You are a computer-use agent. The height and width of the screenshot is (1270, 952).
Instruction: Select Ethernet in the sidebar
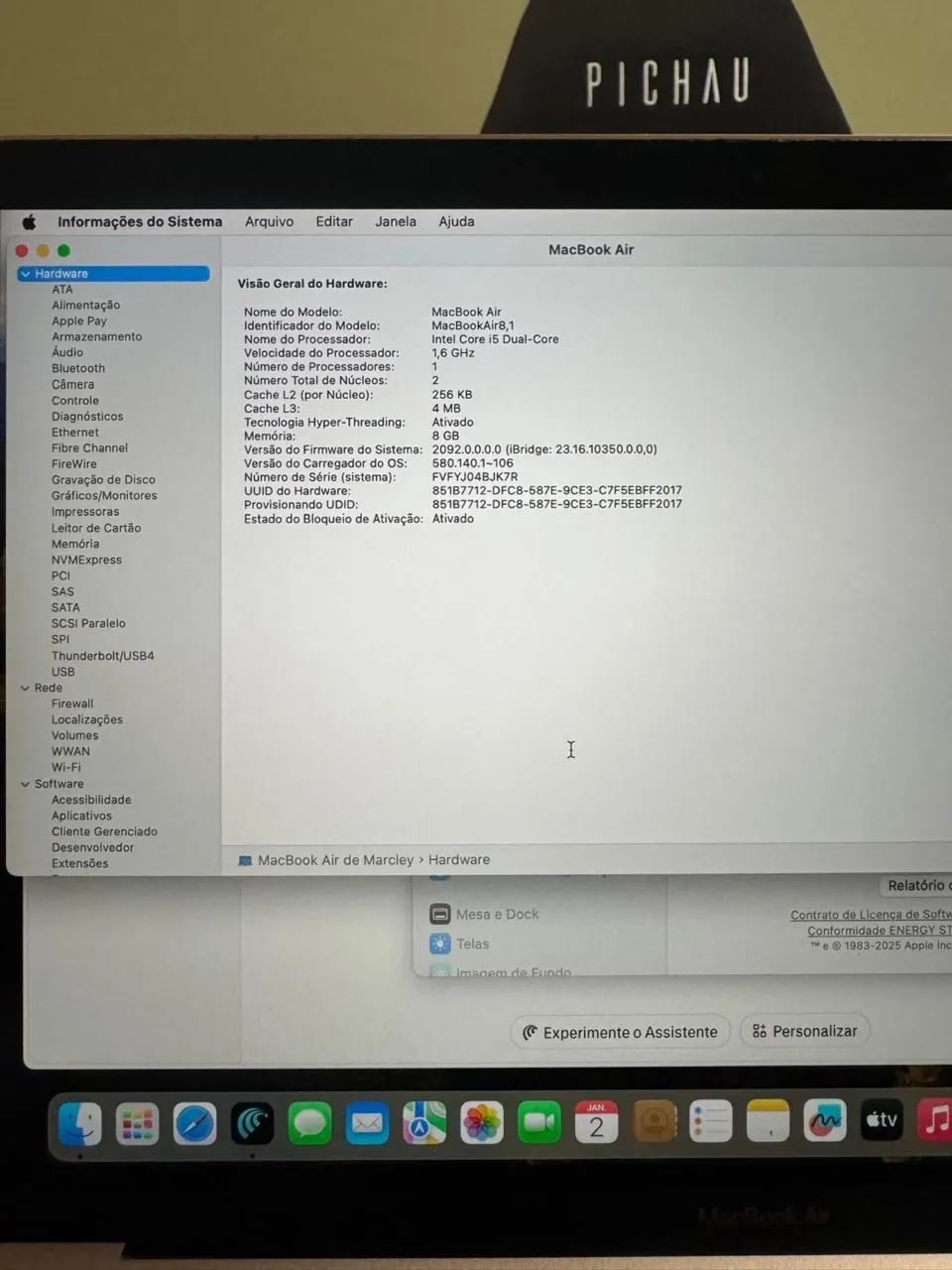75,433
